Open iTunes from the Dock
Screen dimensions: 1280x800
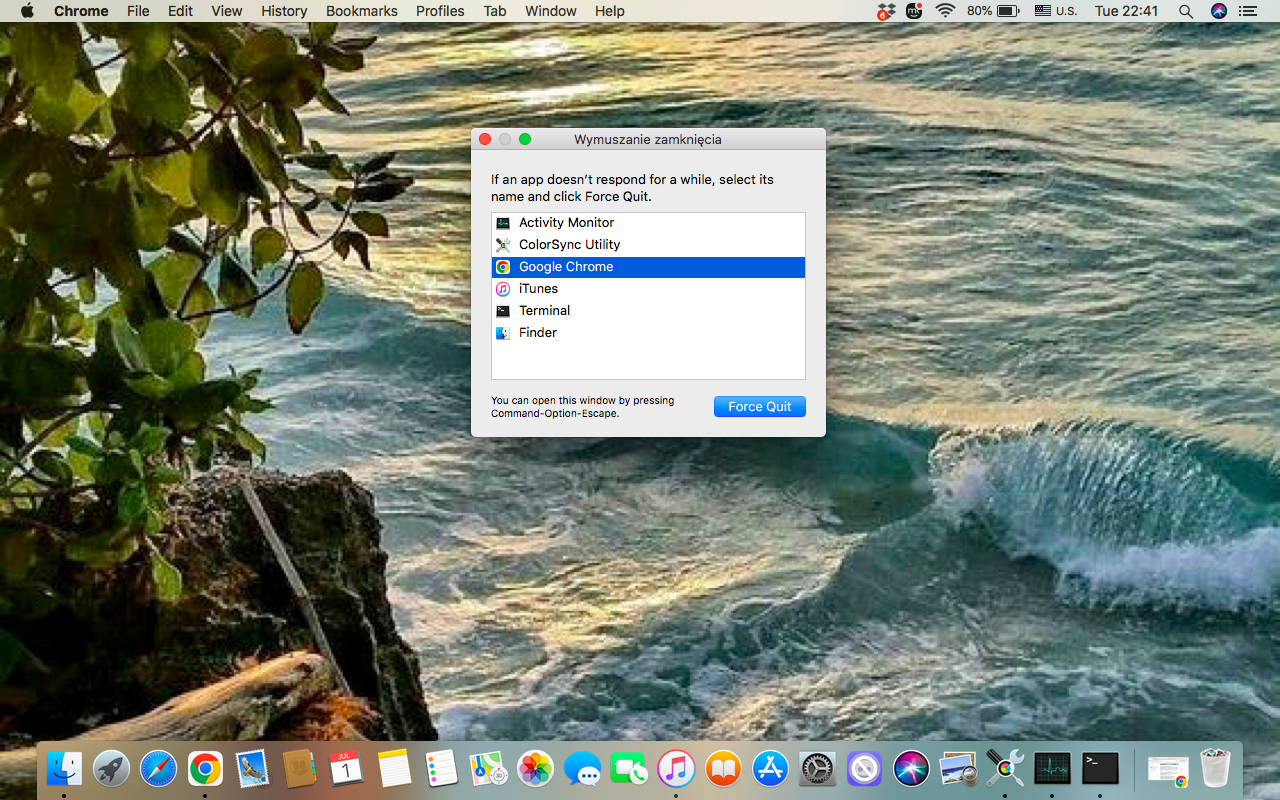[x=675, y=769]
